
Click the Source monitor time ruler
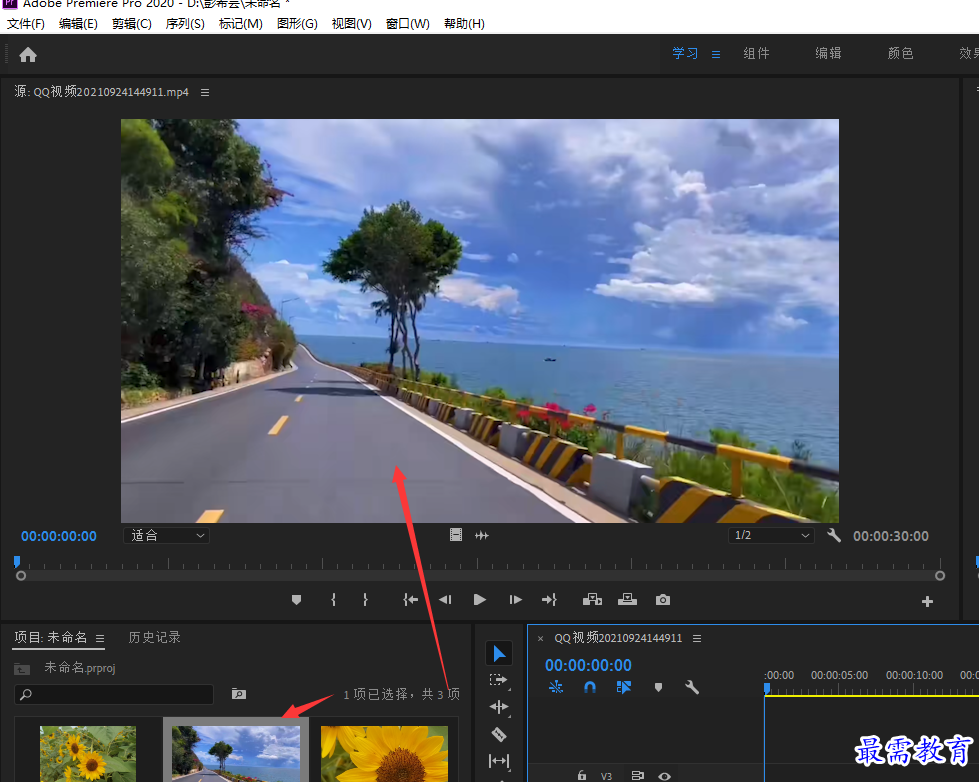tap(478, 563)
